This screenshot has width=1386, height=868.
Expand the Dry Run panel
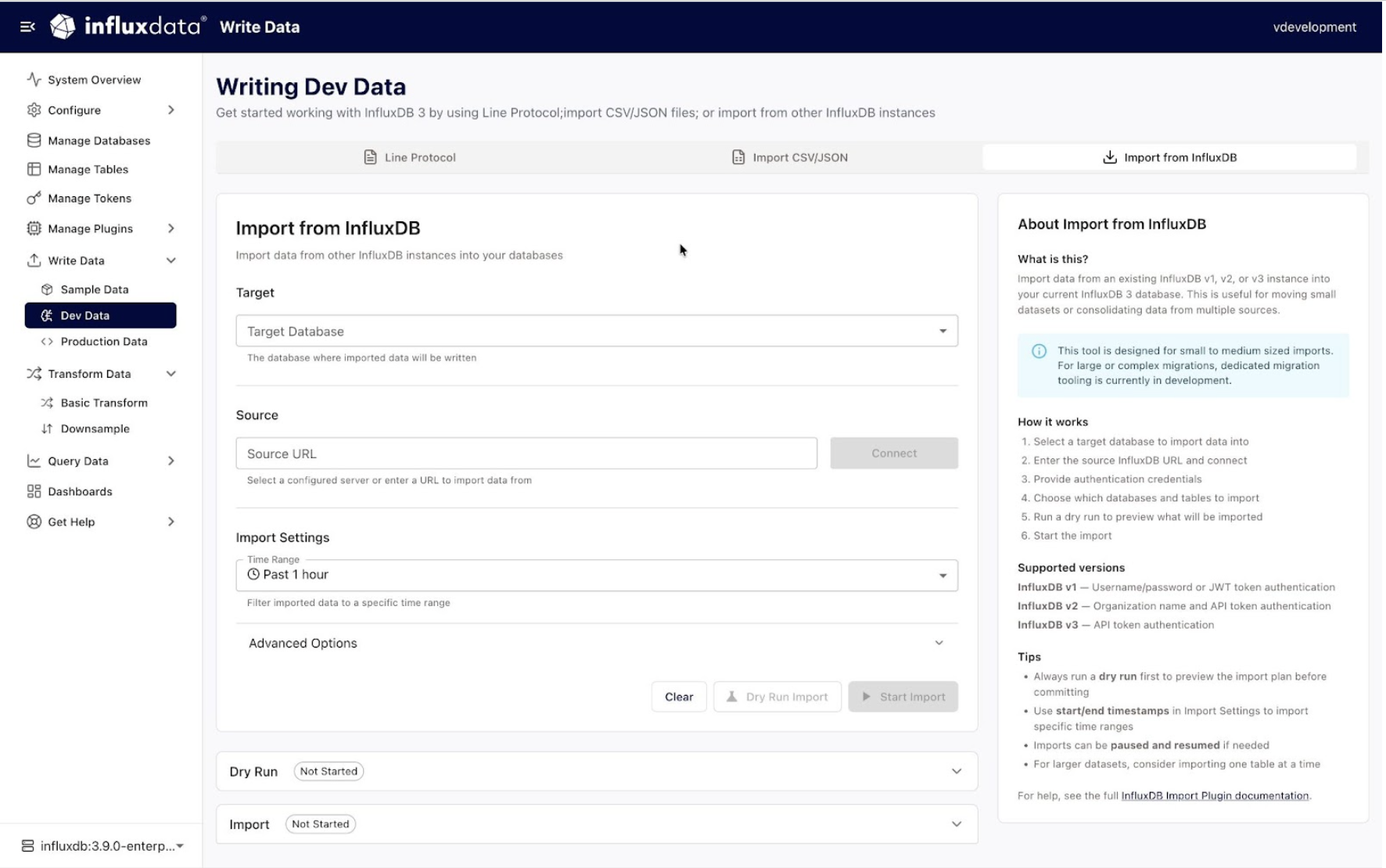coord(597,771)
